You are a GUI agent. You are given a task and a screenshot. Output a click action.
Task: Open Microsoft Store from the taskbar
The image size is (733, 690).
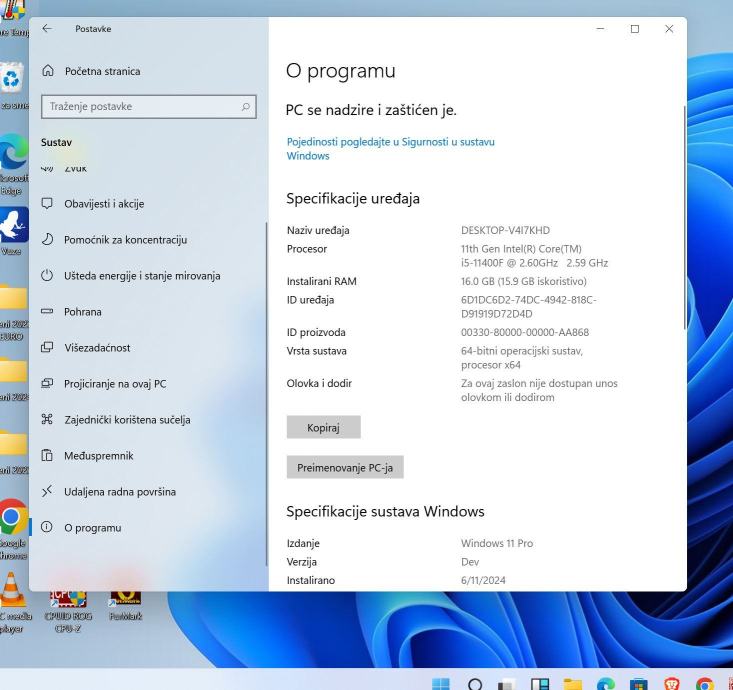(639, 684)
